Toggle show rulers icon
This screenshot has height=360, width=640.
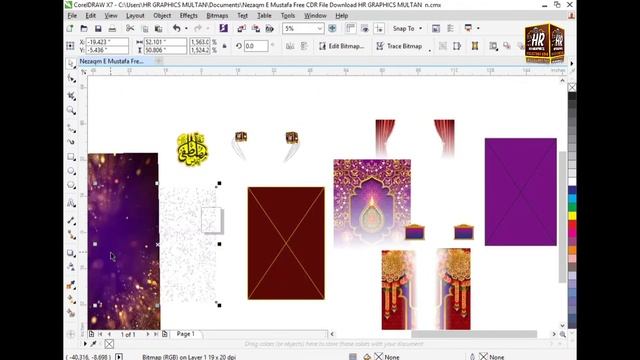pos(350,28)
